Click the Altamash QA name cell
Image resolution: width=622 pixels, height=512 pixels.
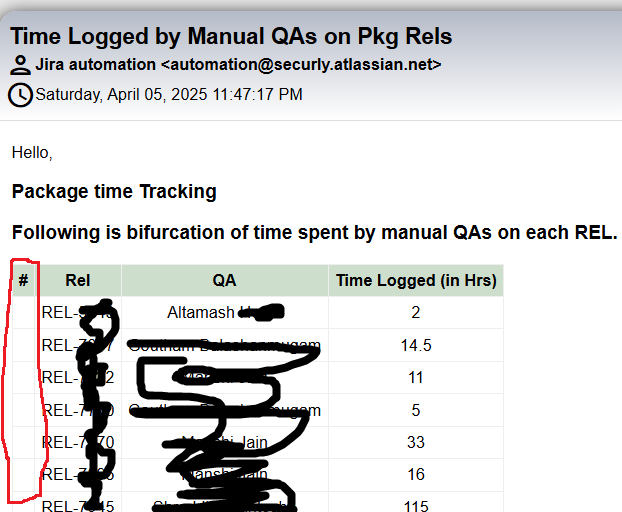coord(225,313)
